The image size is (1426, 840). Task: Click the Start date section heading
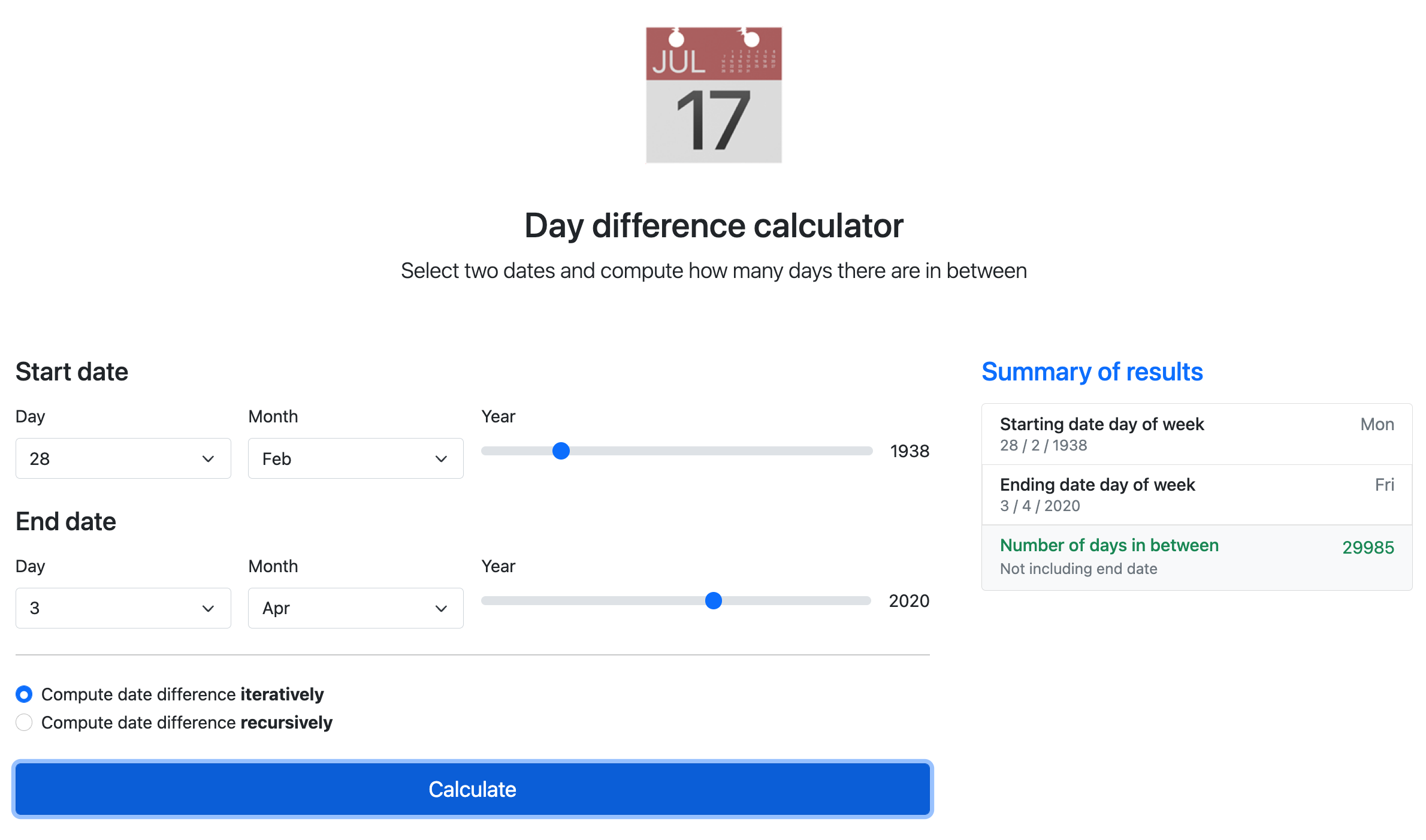72,371
